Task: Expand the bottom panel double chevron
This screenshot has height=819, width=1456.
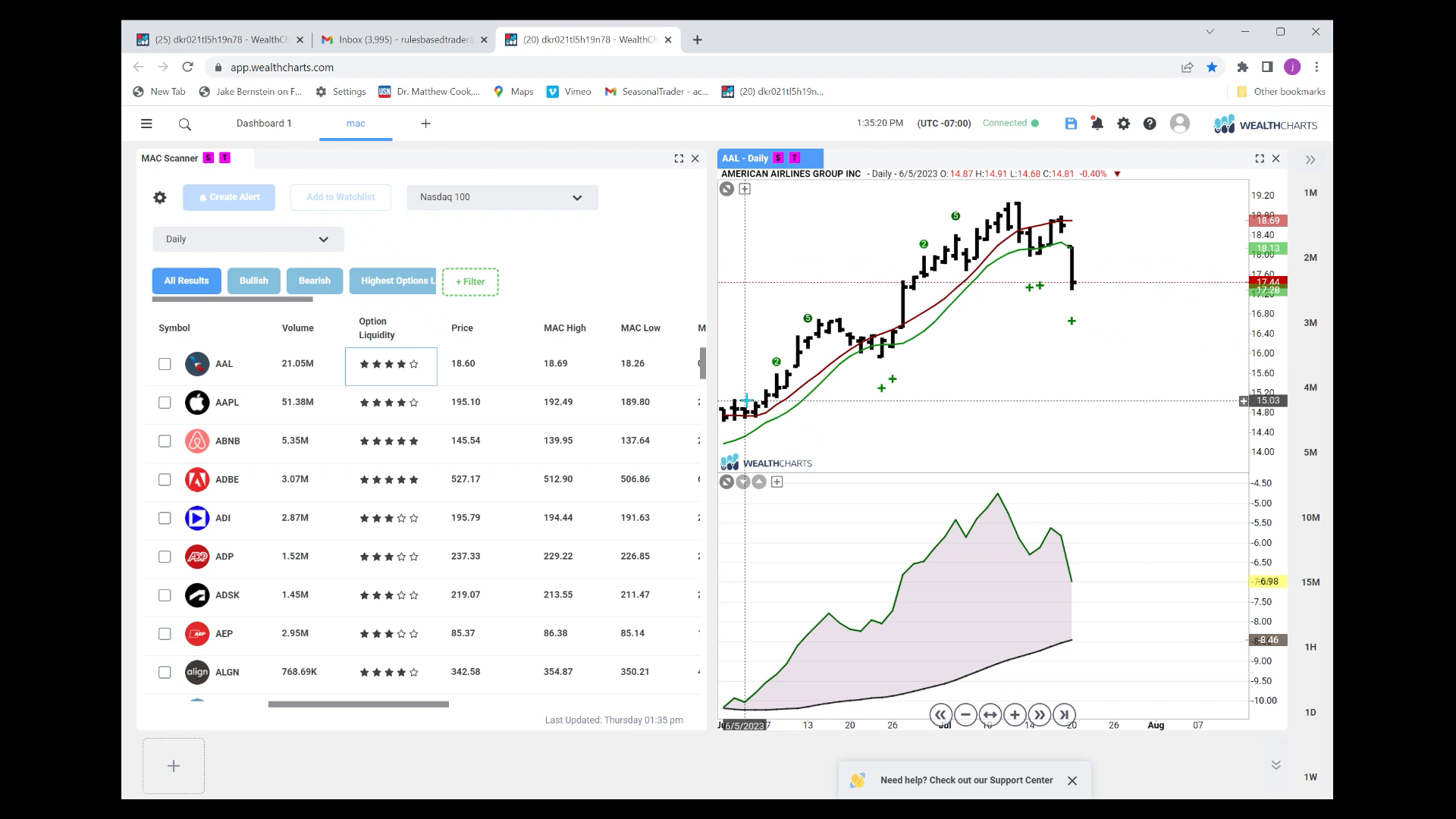Action: point(1276,765)
